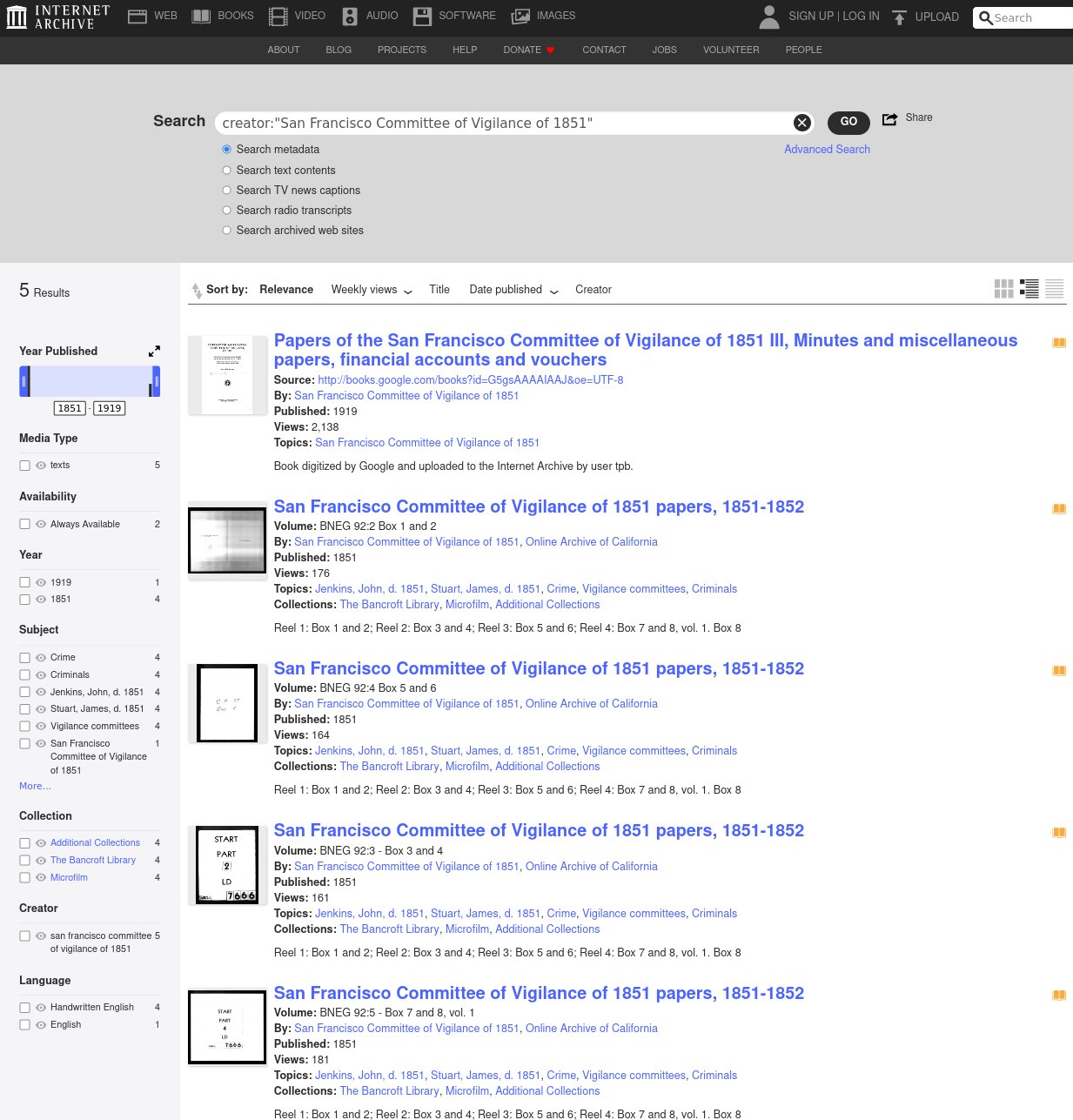The width and height of the screenshot is (1073, 1120).
Task: Toggle sort direction arrows icon
Action: point(197,290)
